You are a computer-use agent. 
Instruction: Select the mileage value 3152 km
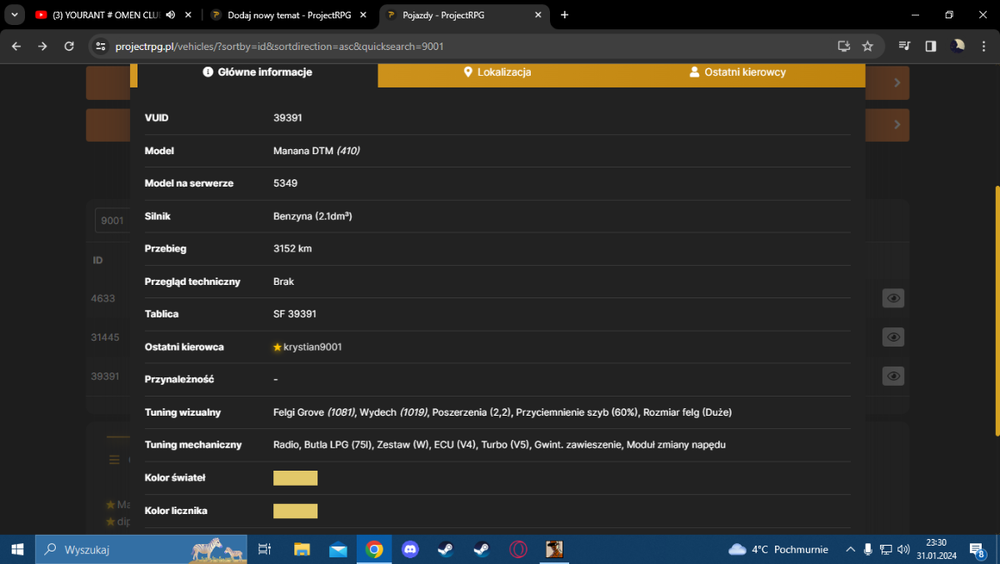(x=293, y=248)
